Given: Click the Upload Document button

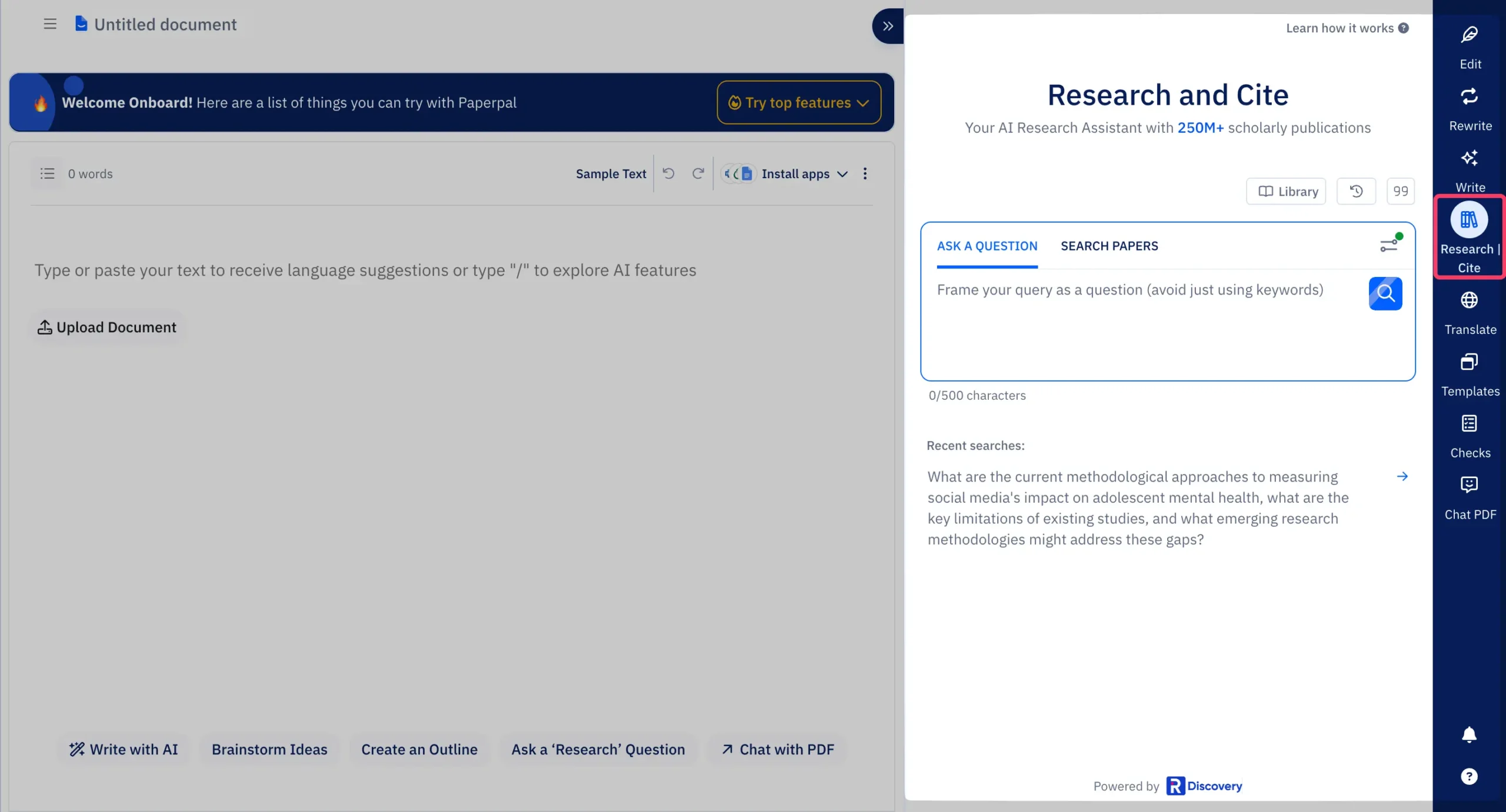Looking at the screenshot, I should point(107,327).
